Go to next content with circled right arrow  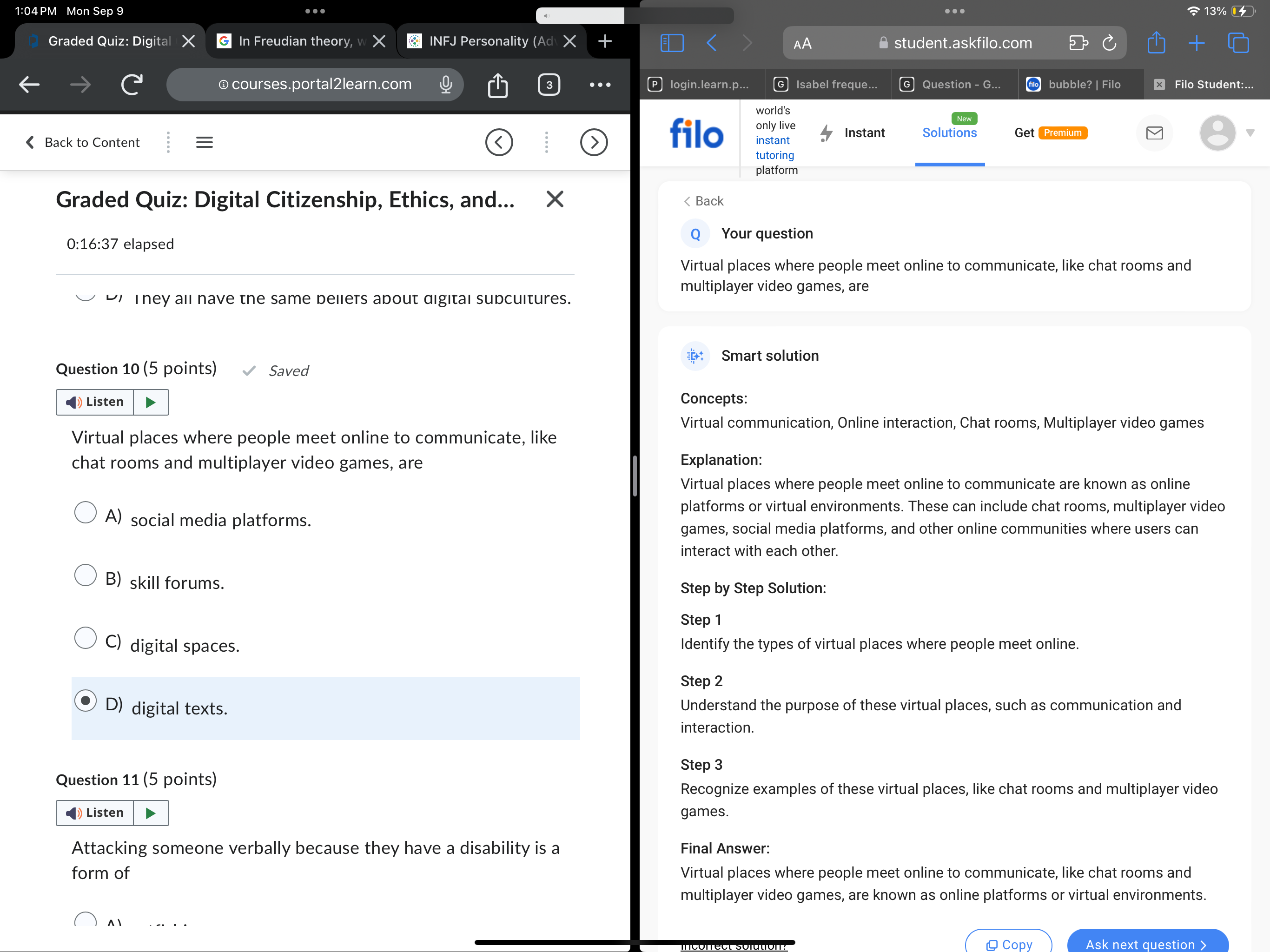click(594, 142)
